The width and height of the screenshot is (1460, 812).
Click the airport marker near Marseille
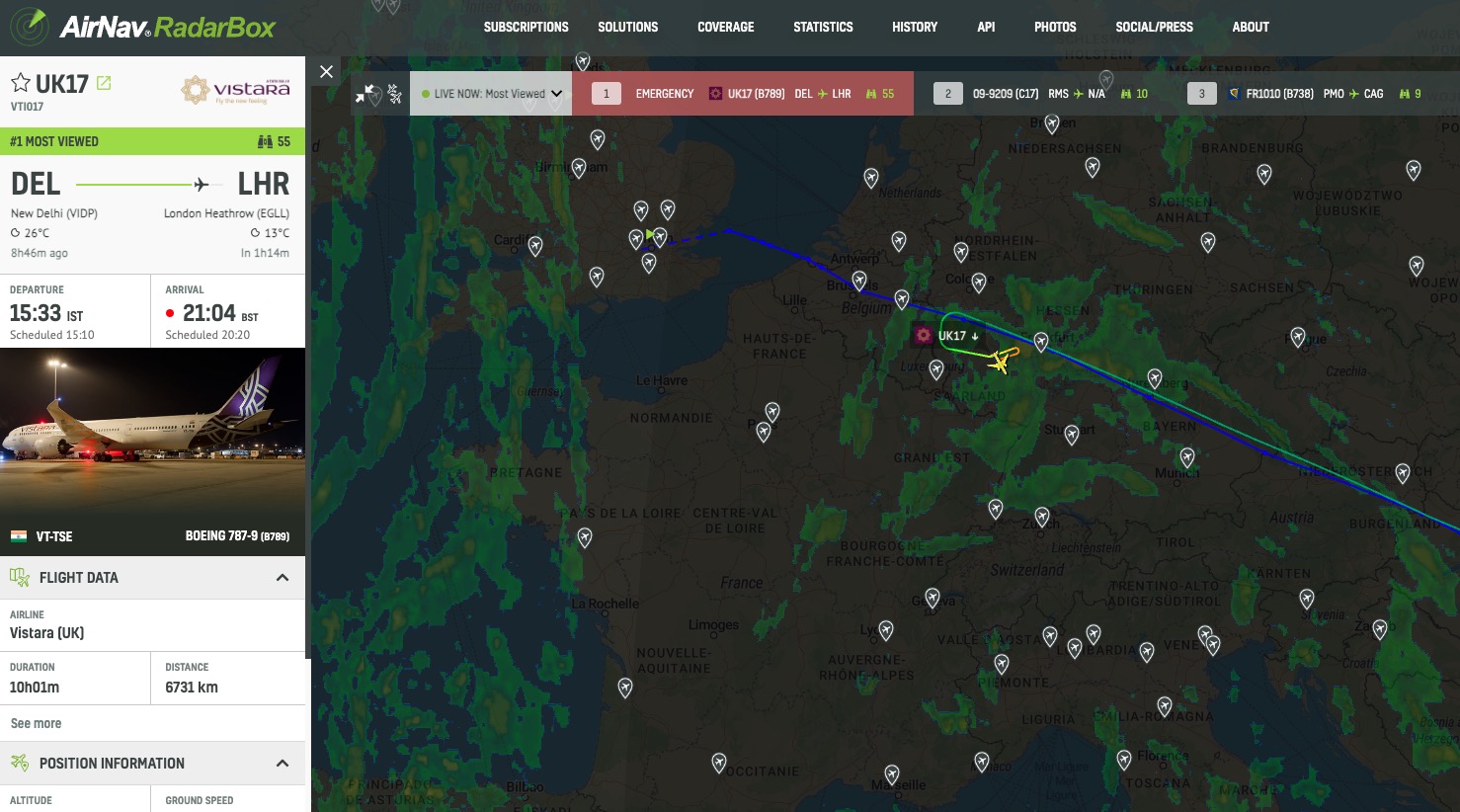tap(892, 774)
